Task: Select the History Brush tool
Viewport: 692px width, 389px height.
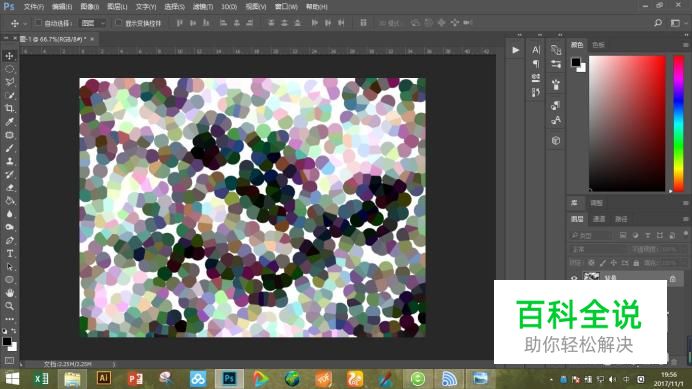Action: click(x=9, y=174)
